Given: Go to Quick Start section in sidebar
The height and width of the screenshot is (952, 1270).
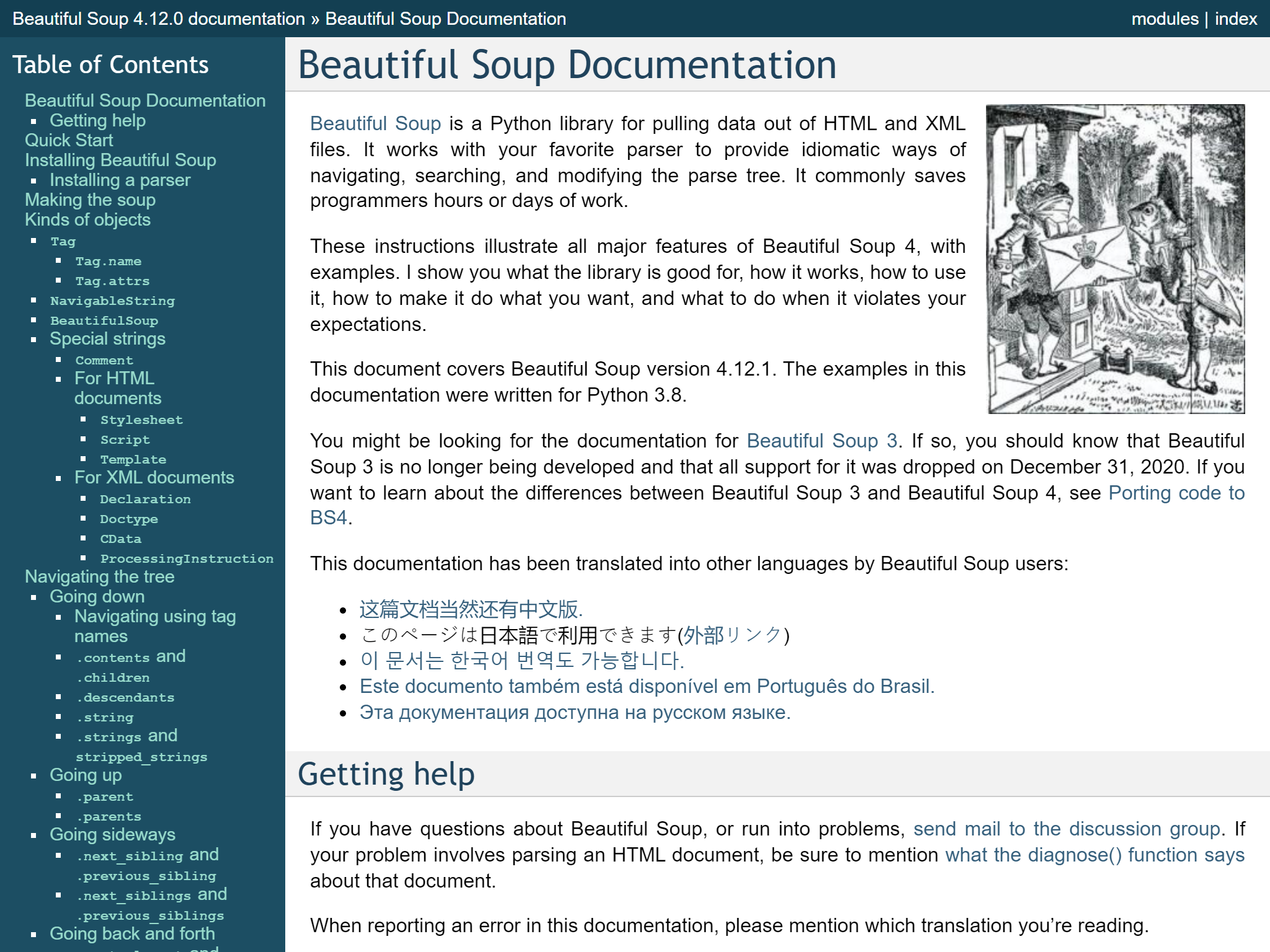Looking at the screenshot, I should click(69, 140).
